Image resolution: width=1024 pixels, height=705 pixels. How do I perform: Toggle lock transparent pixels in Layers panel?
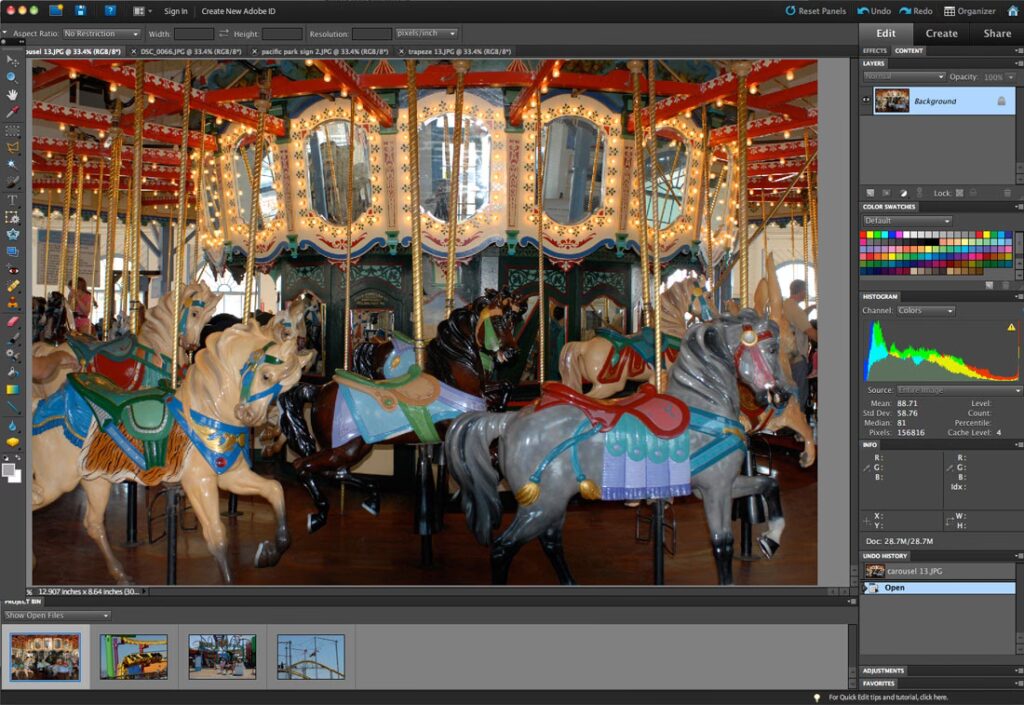coord(958,192)
